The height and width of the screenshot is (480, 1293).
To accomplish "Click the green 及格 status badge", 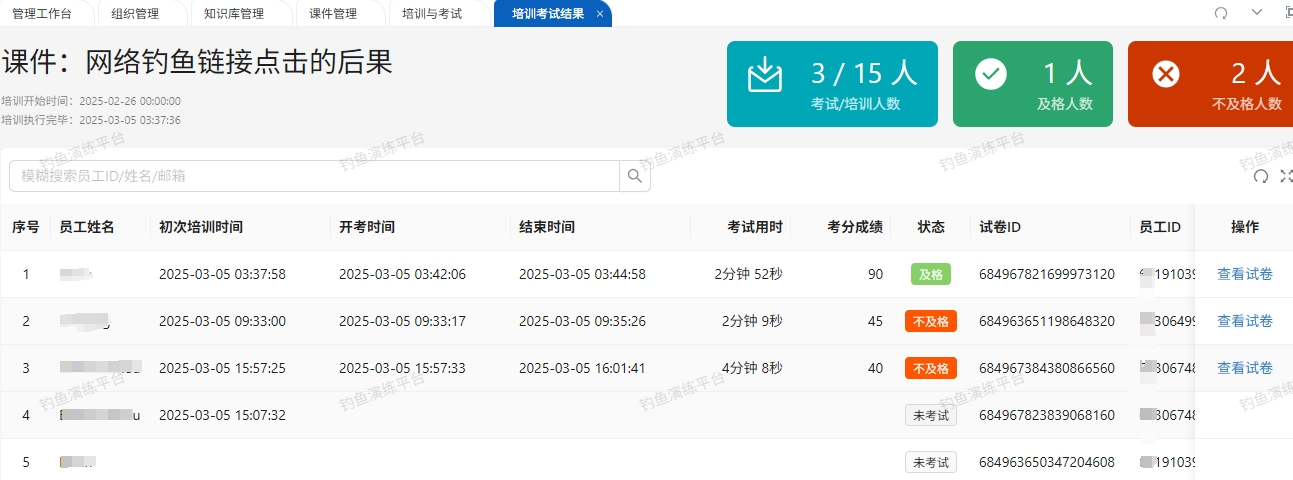I will click(x=930, y=274).
